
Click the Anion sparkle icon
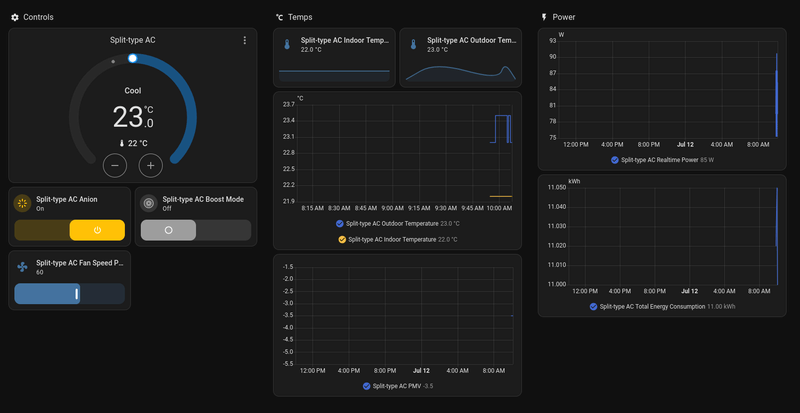[x=21, y=203]
